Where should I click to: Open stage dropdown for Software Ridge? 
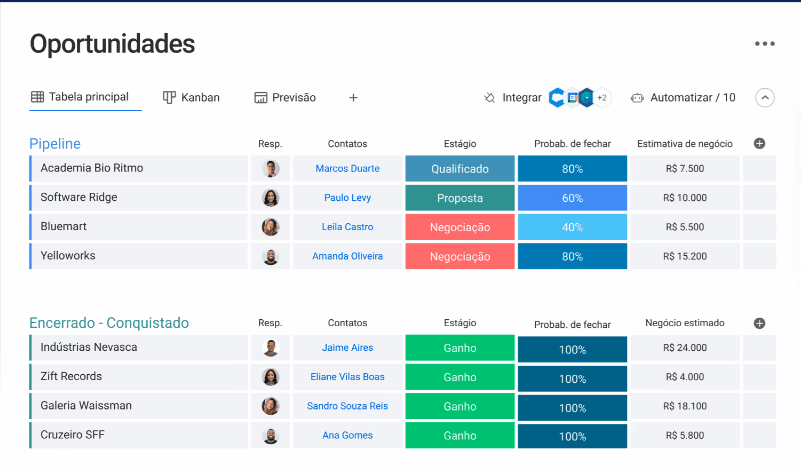tap(460, 198)
